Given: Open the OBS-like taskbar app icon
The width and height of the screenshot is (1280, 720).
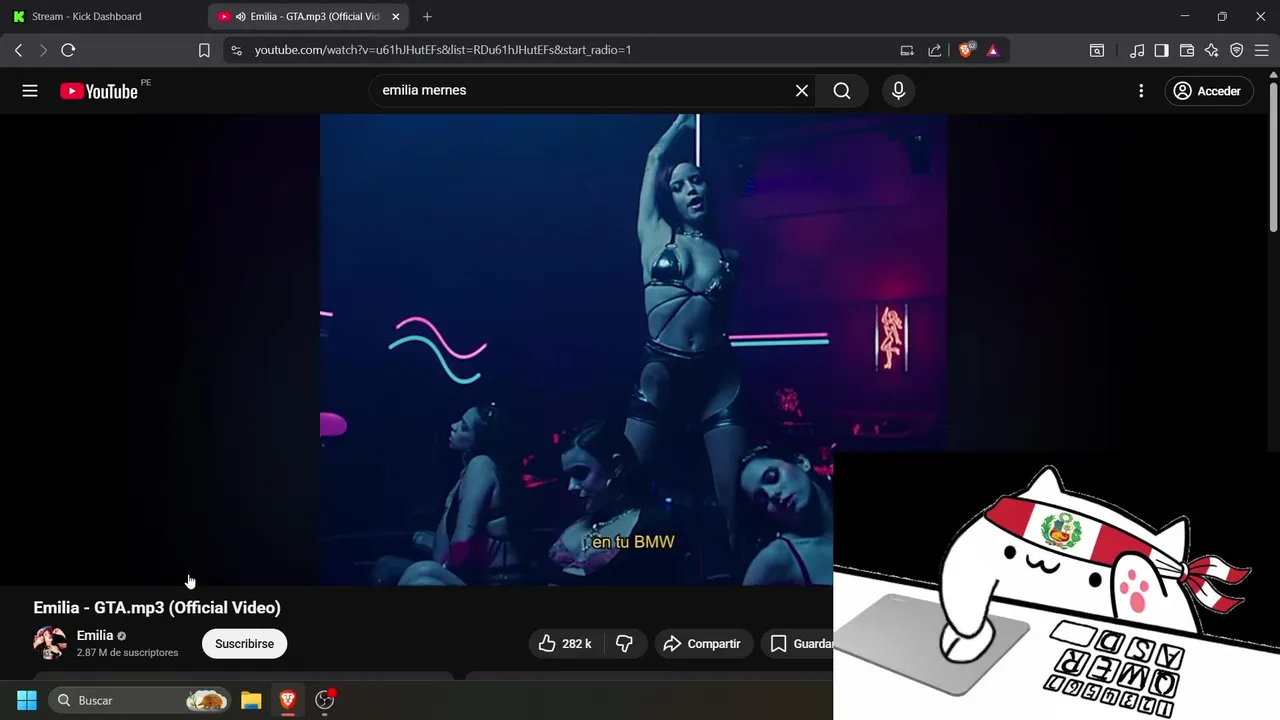Looking at the screenshot, I should click(x=325, y=700).
